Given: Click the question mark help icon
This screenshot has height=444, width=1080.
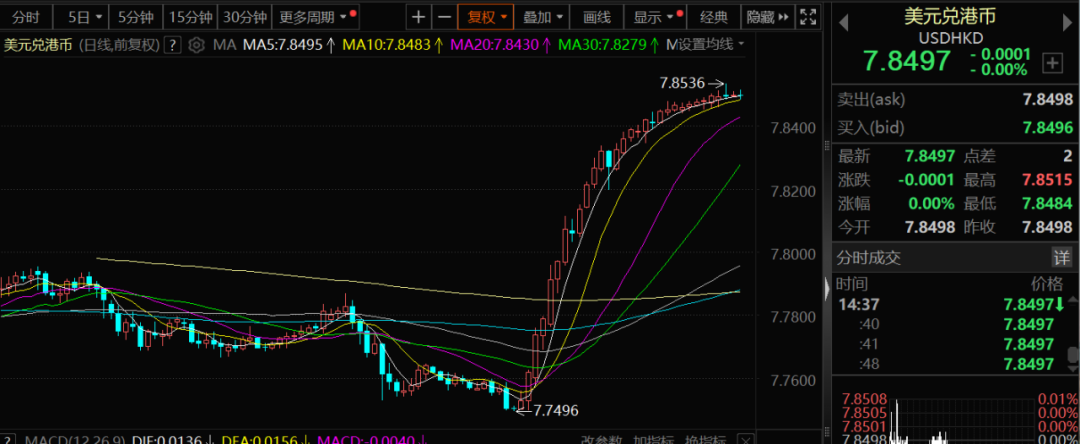Looking at the screenshot, I should click(174, 45).
